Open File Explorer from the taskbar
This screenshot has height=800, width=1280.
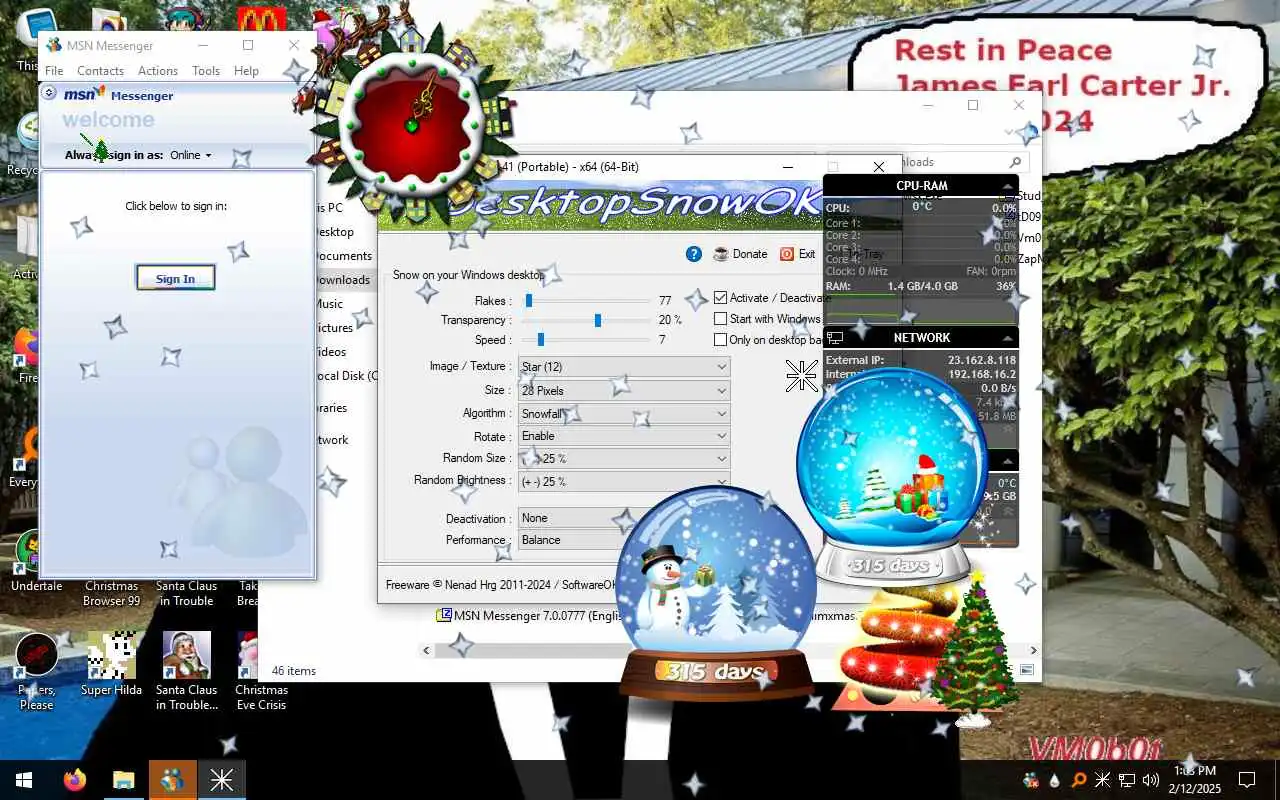123,780
